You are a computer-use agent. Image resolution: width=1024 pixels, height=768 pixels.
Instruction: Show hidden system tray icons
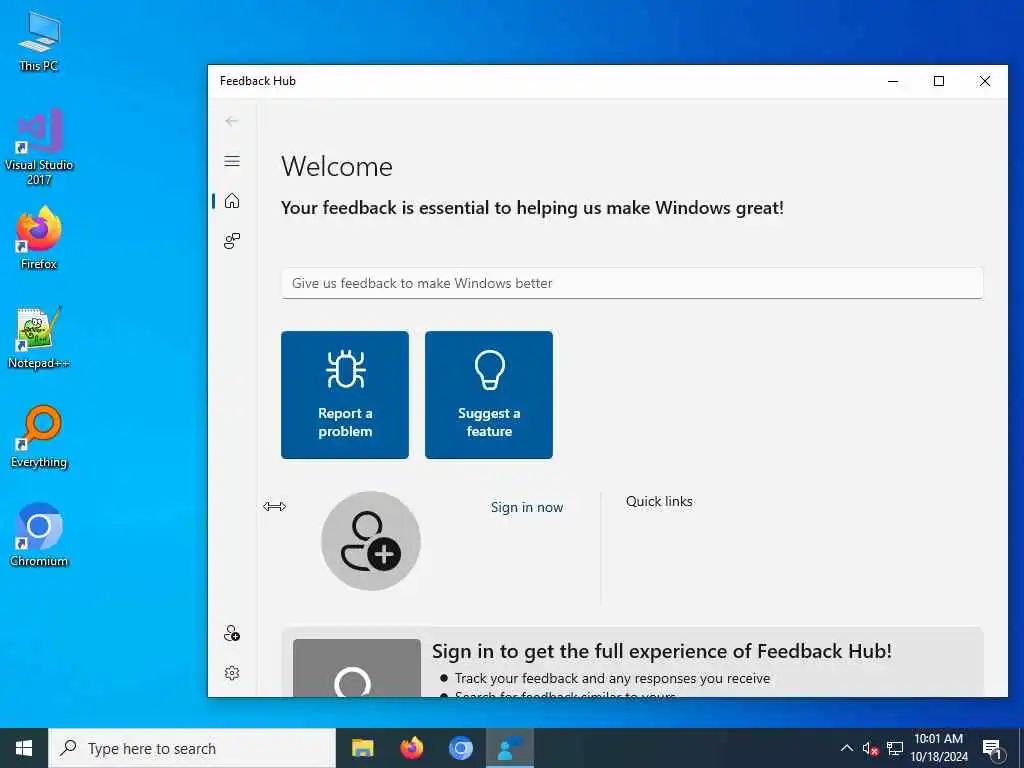coord(846,748)
